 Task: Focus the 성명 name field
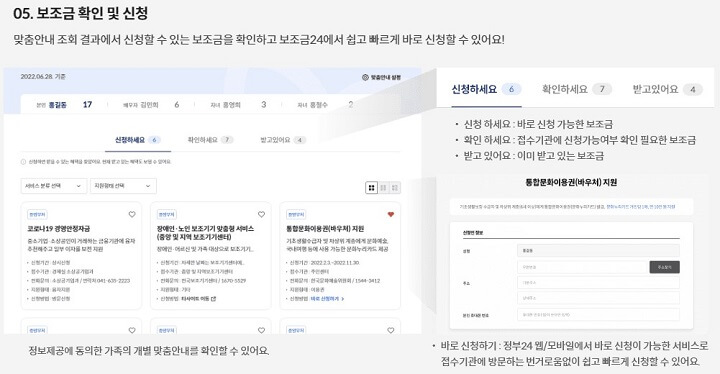coord(598,251)
